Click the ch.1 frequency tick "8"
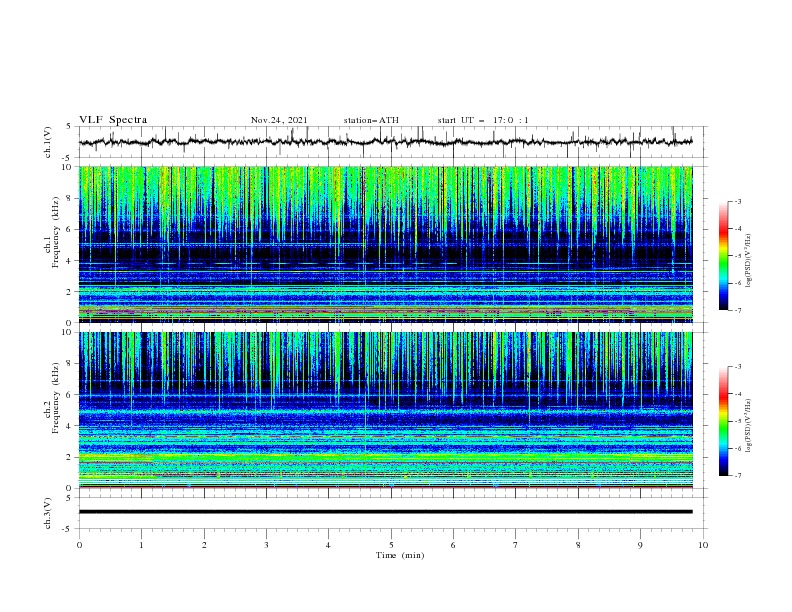 tap(70, 198)
